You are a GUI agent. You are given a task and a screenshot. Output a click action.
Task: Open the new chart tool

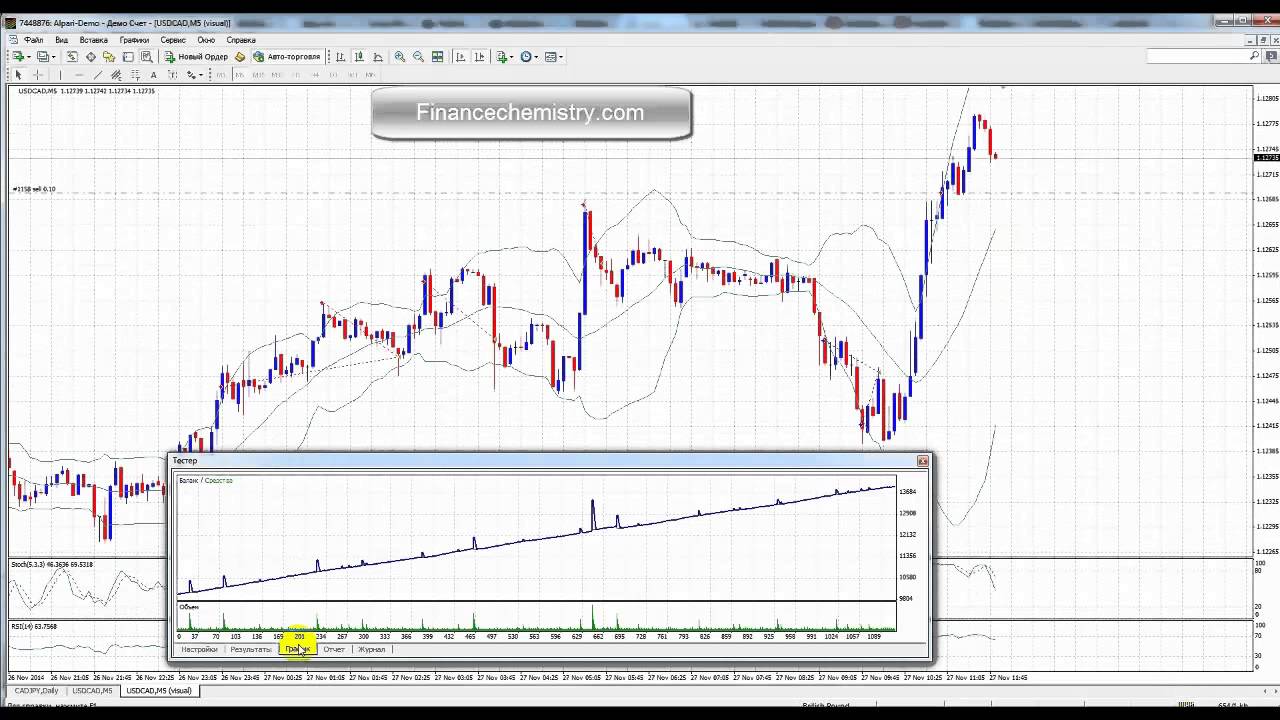click(x=18, y=57)
